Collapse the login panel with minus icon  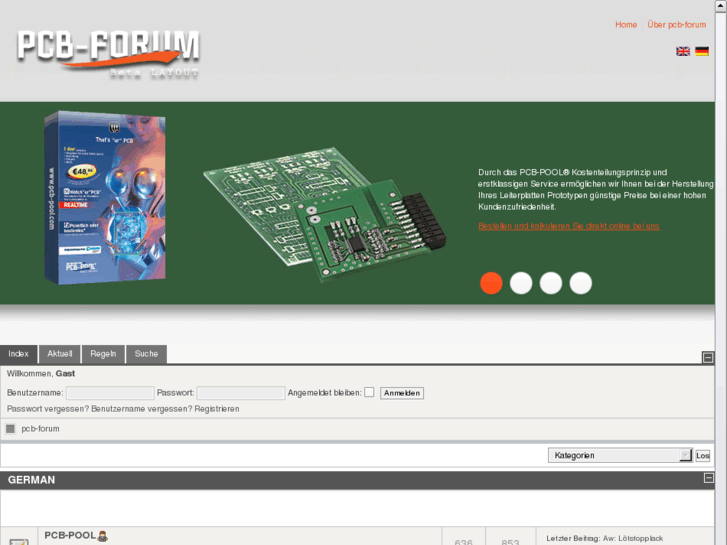(708, 358)
